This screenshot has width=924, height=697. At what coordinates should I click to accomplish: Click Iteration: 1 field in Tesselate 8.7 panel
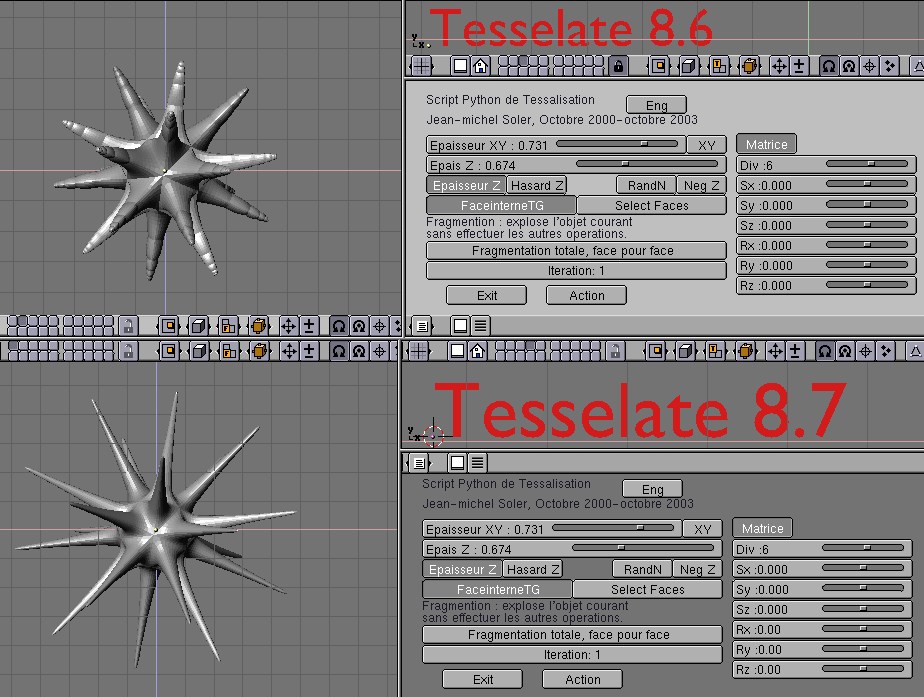(x=572, y=655)
